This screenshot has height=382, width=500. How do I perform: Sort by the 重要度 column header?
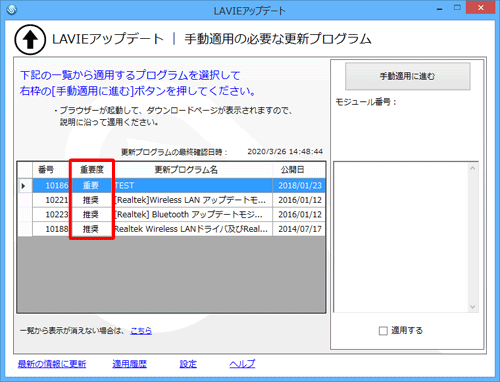(92, 170)
